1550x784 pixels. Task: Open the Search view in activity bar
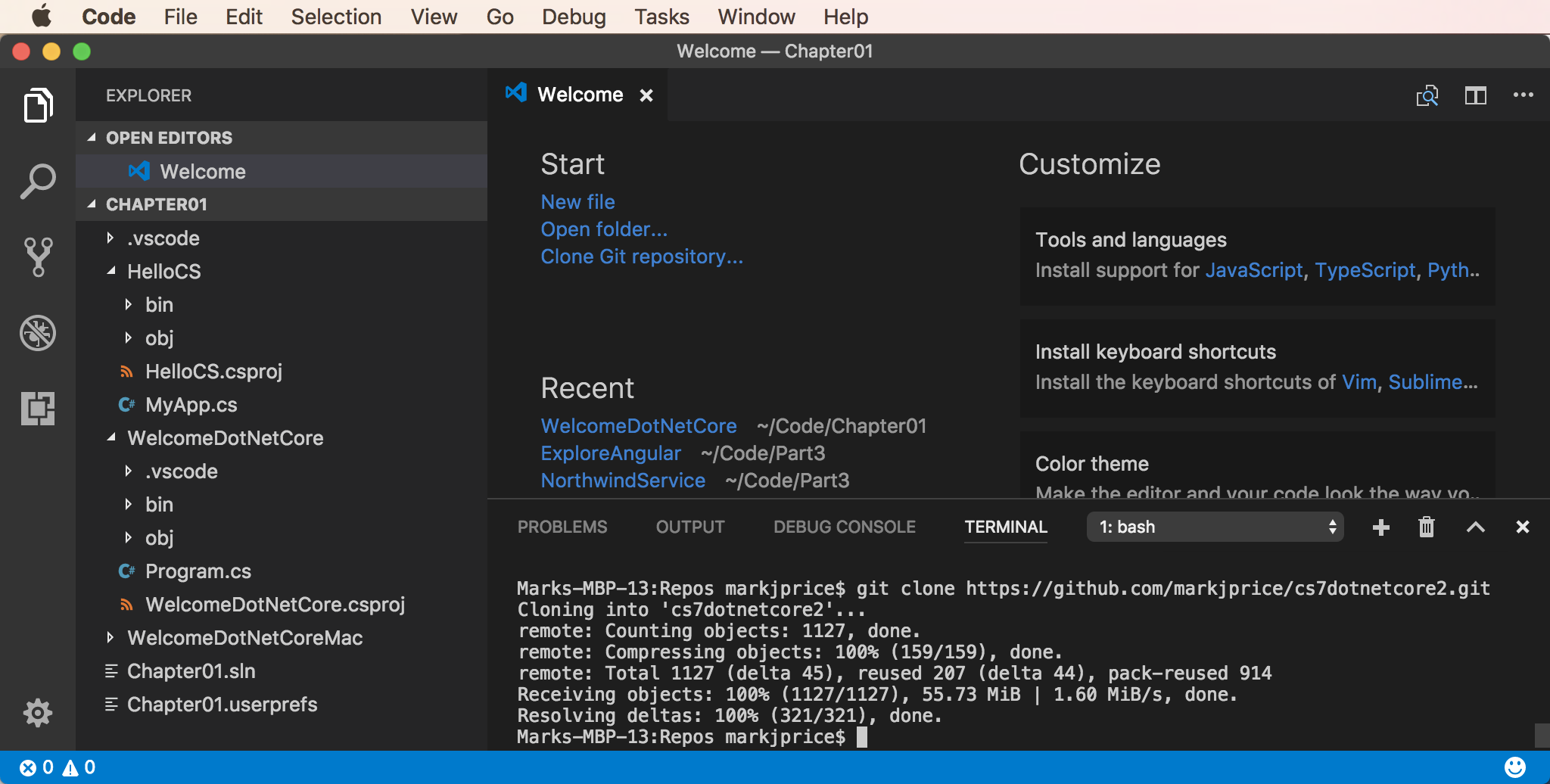click(x=38, y=182)
